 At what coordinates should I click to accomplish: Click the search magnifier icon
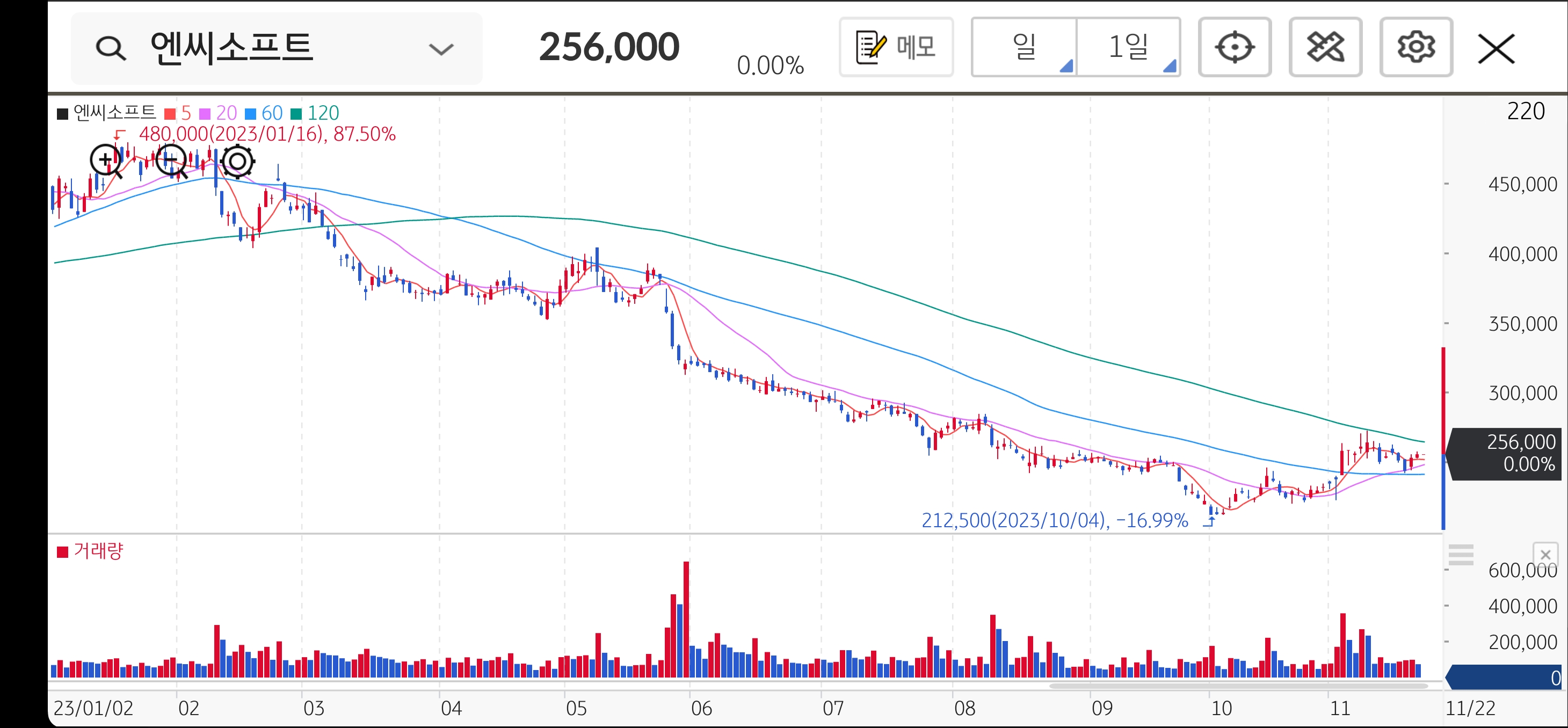click(x=111, y=48)
